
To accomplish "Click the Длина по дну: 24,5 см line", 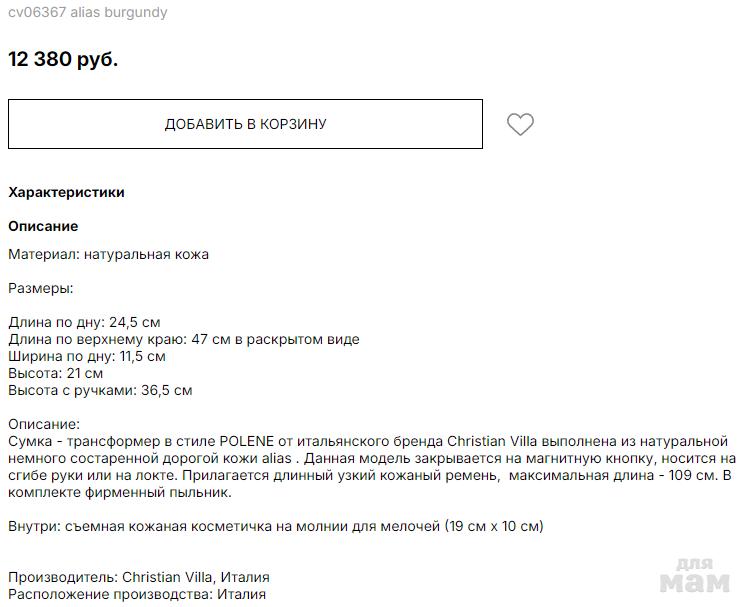I will 84,322.
